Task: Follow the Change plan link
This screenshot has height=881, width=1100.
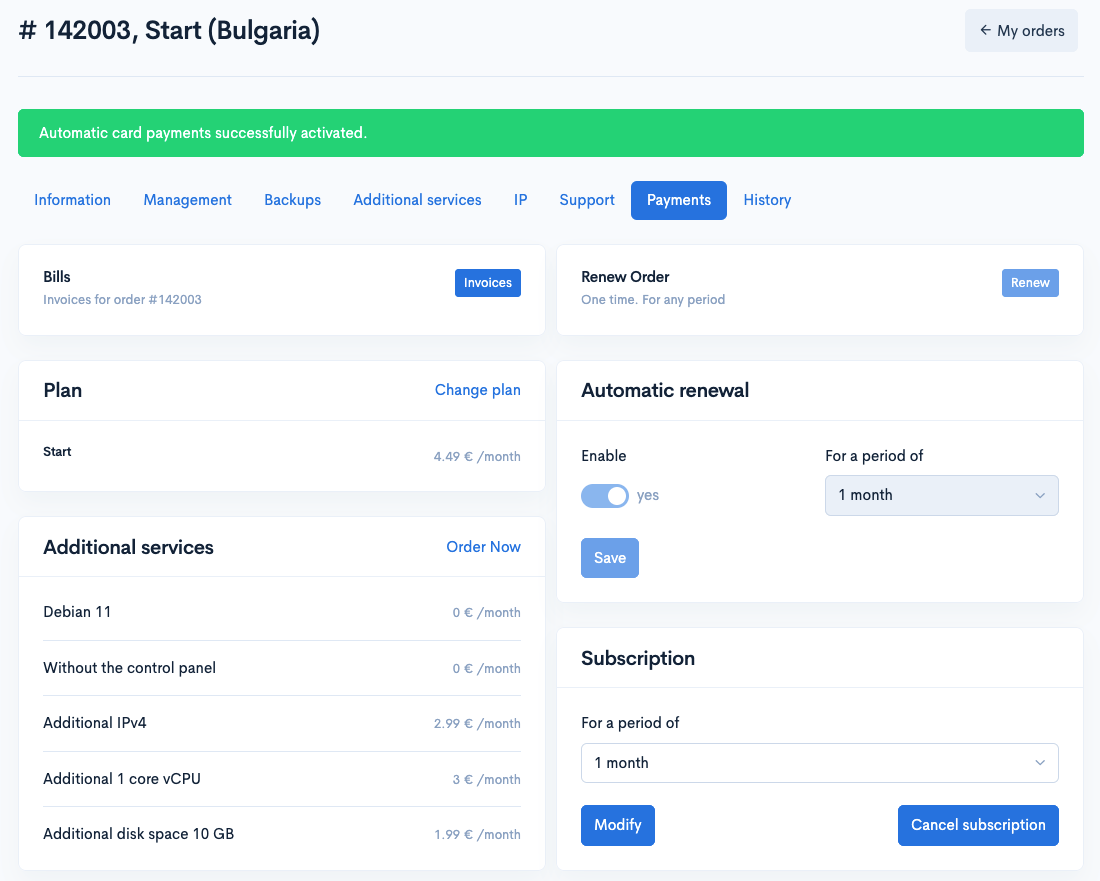Action: (478, 390)
